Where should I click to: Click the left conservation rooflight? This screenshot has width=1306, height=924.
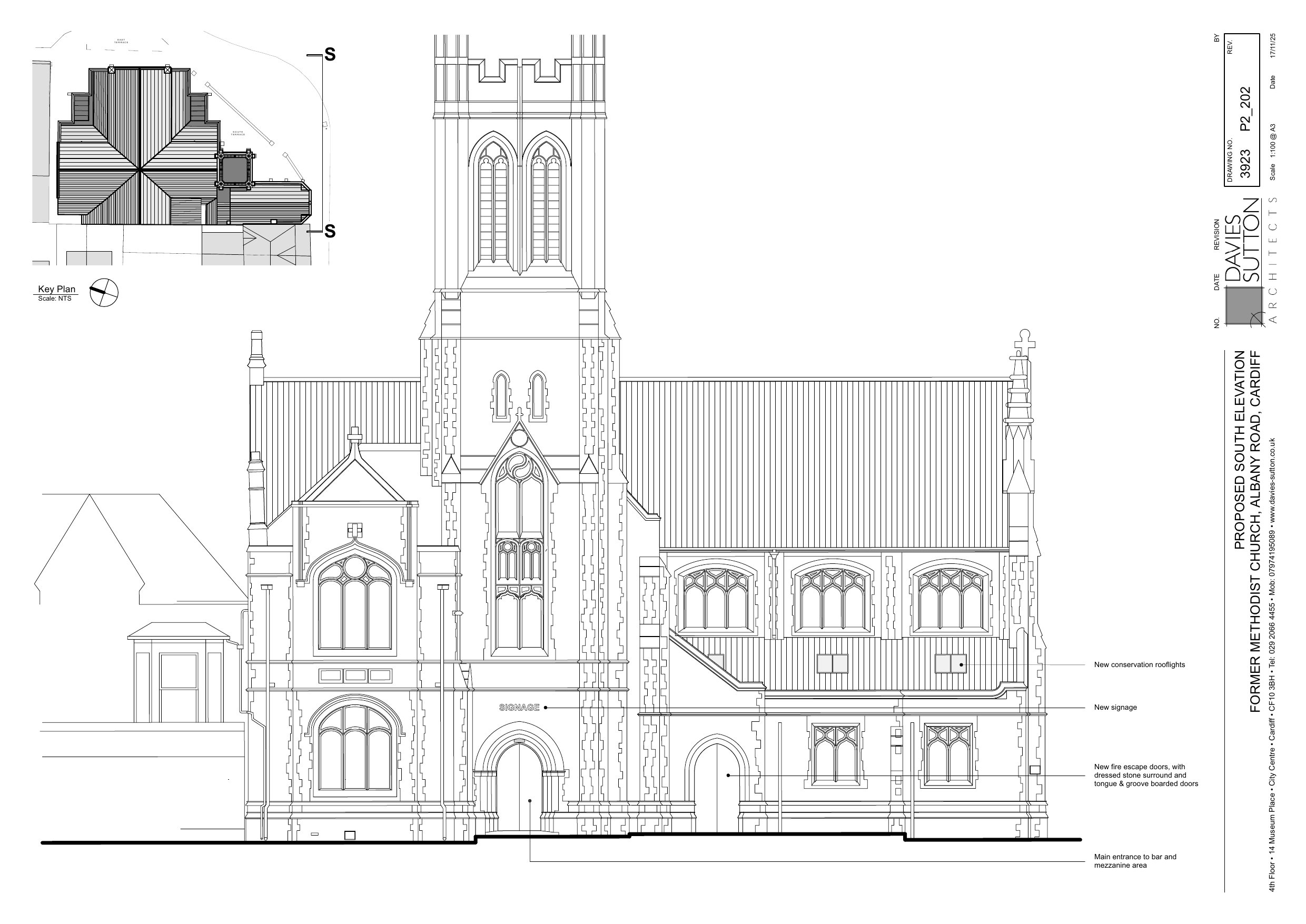tap(833, 663)
